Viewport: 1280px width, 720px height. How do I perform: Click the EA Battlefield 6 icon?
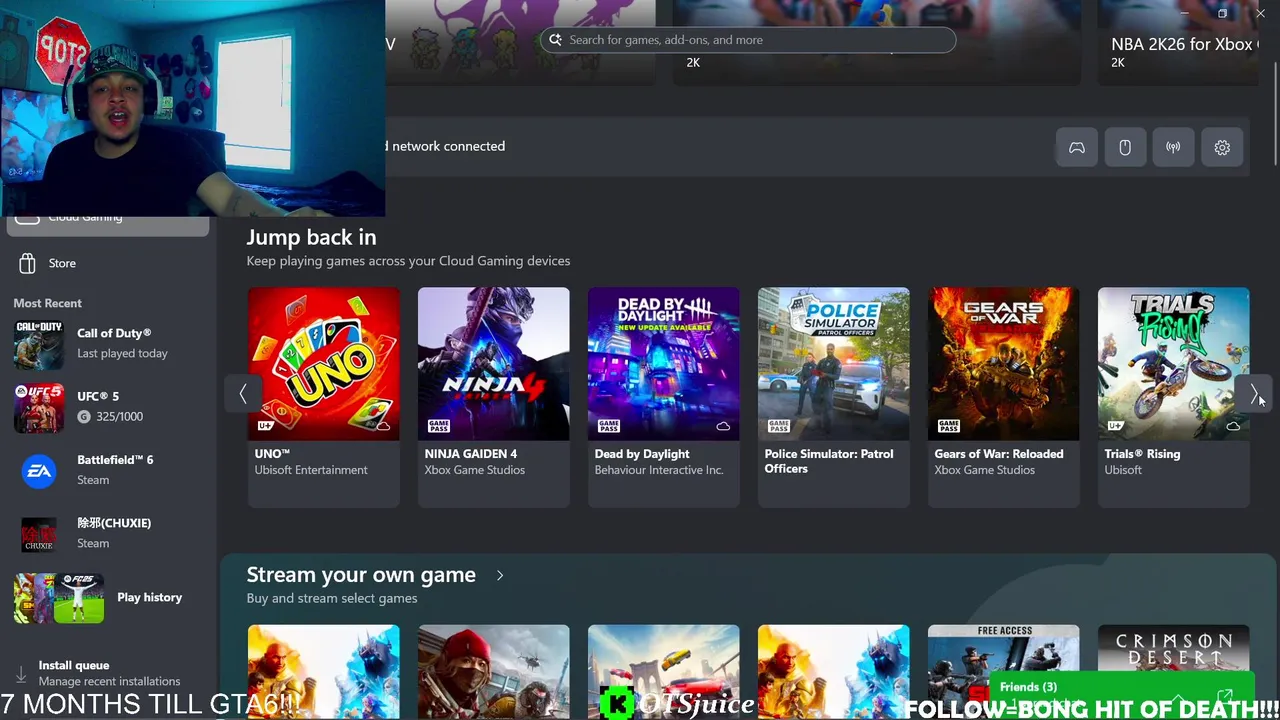point(39,470)
